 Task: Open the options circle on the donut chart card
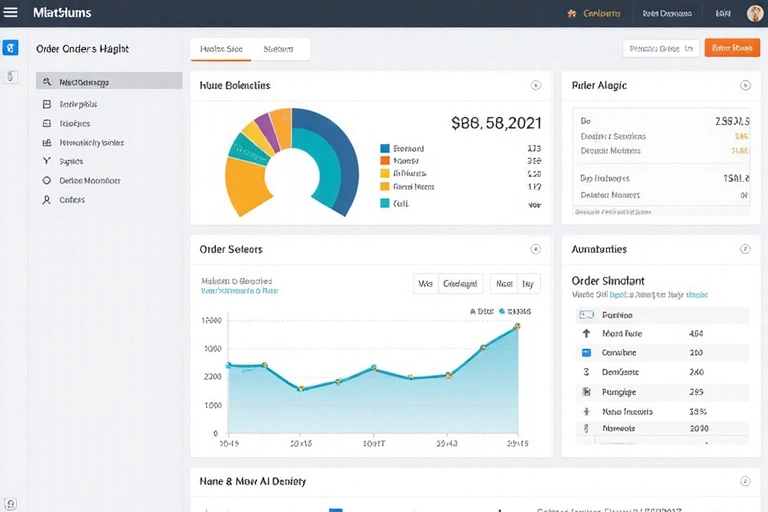[535, 85]
